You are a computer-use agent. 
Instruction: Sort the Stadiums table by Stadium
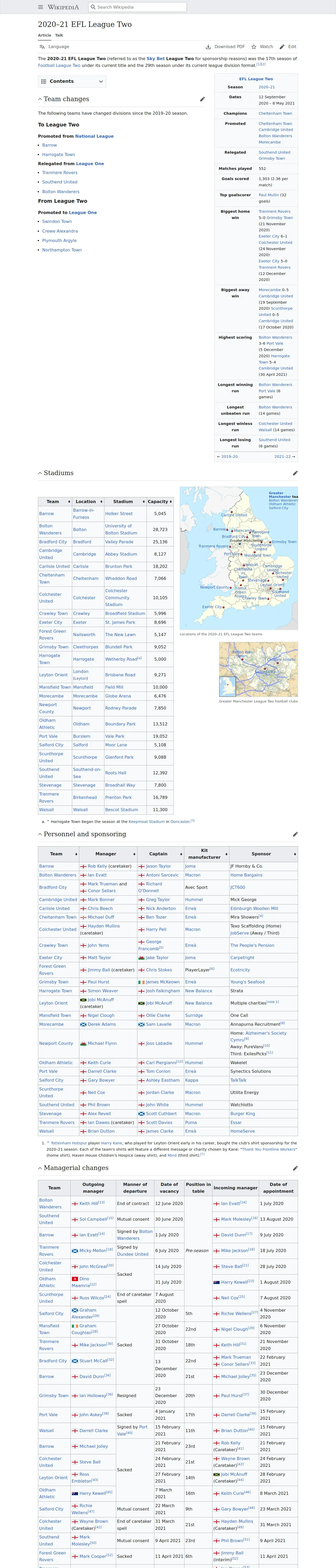(125, 501)
